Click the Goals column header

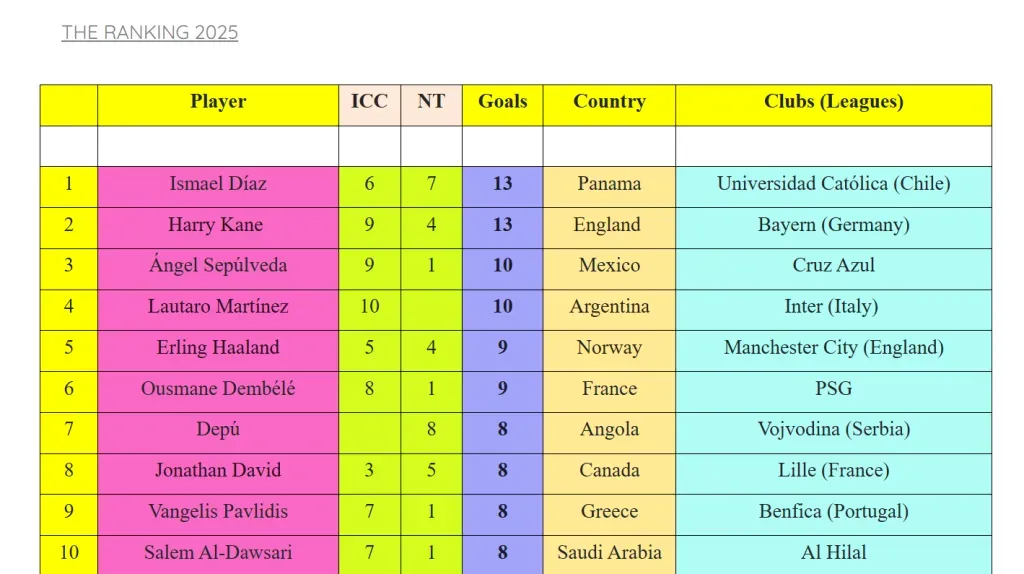[502, 102]
